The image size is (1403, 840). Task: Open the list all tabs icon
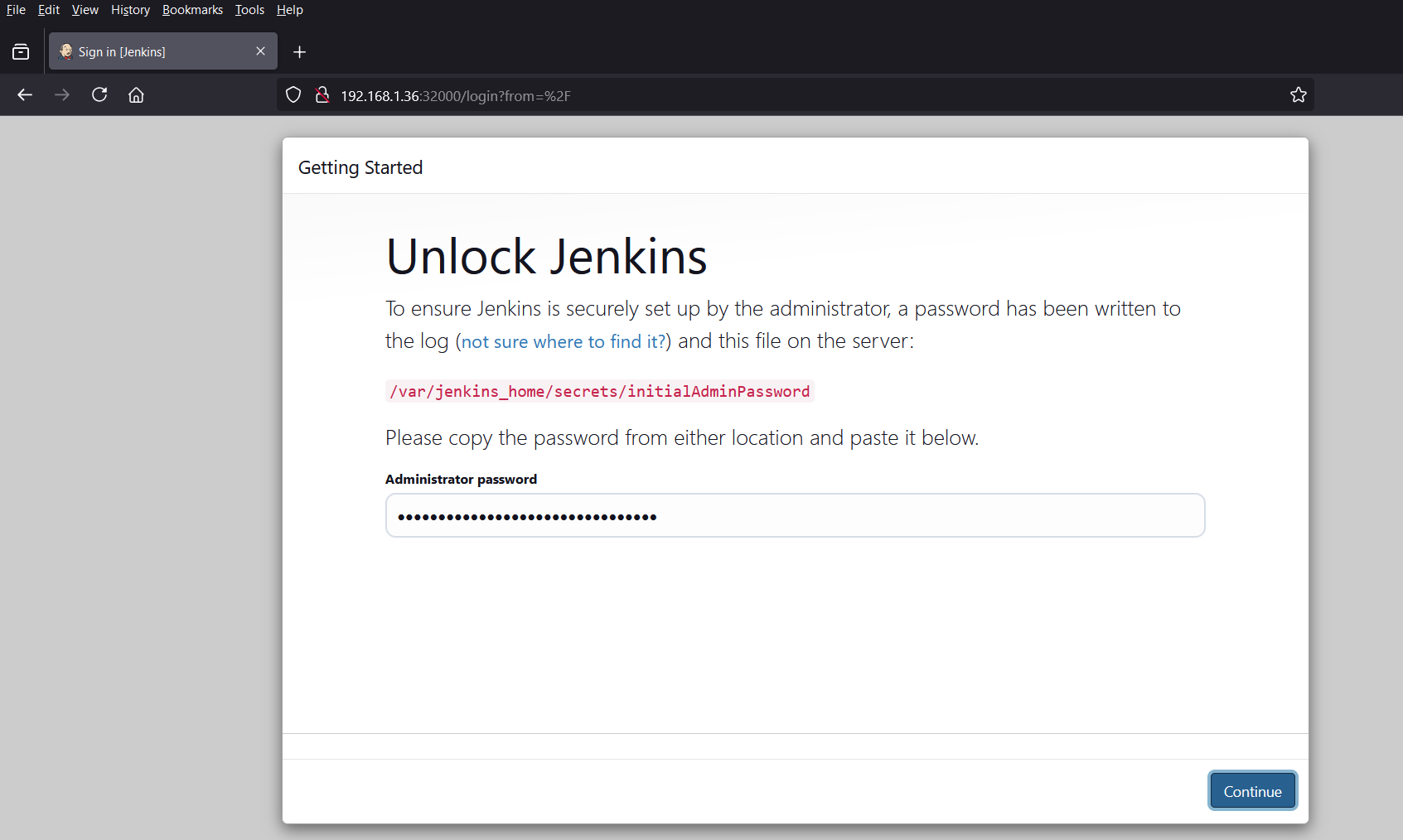tap(21, 52)
